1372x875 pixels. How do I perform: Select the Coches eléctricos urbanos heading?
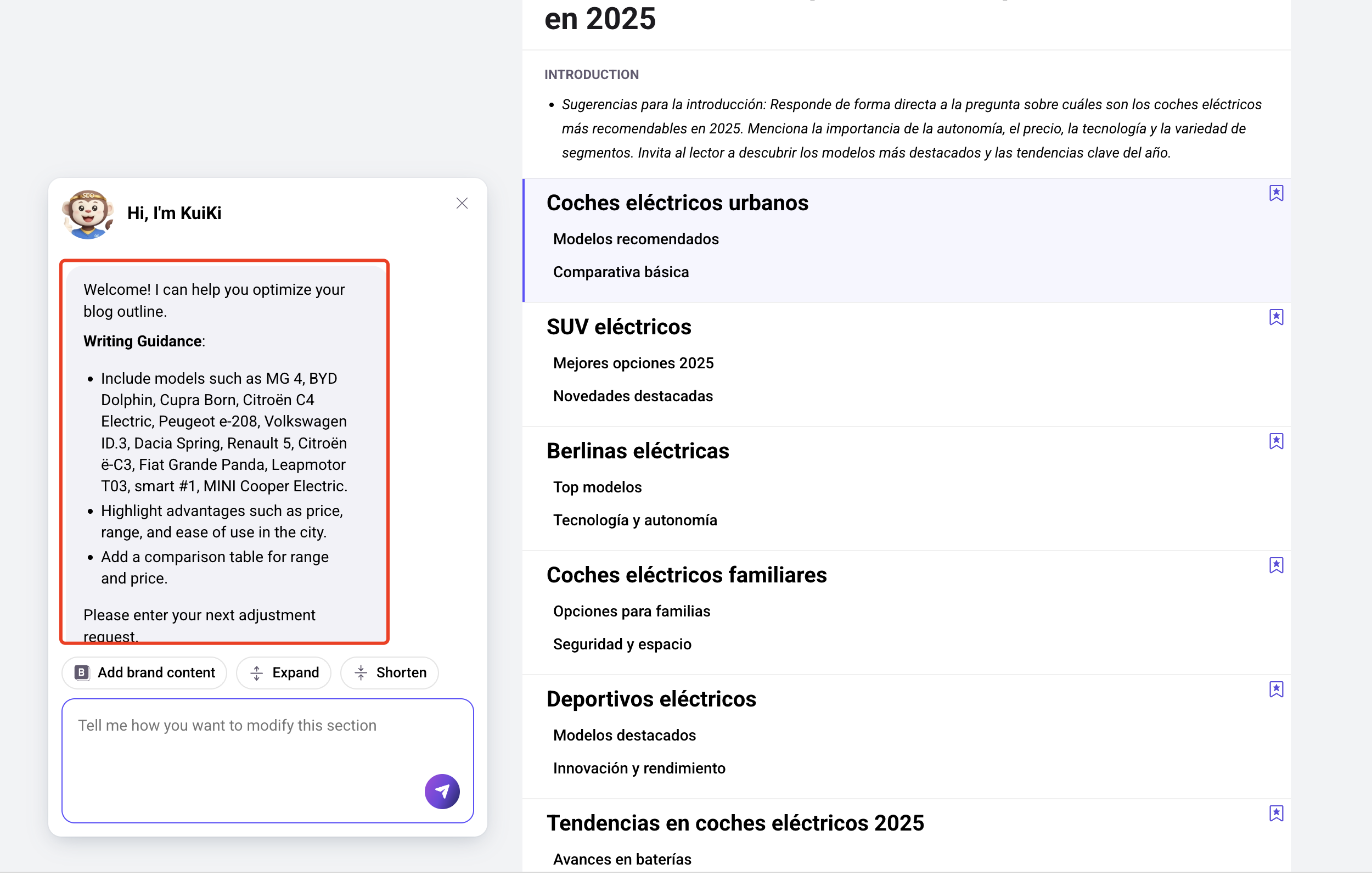(x=677, y=203)
